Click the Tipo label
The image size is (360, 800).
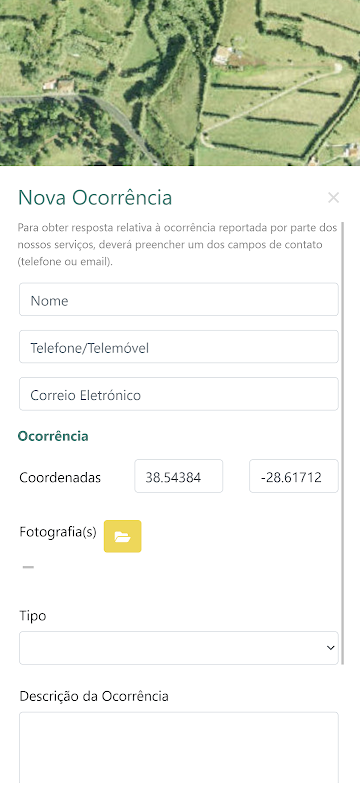coord(33,616)
